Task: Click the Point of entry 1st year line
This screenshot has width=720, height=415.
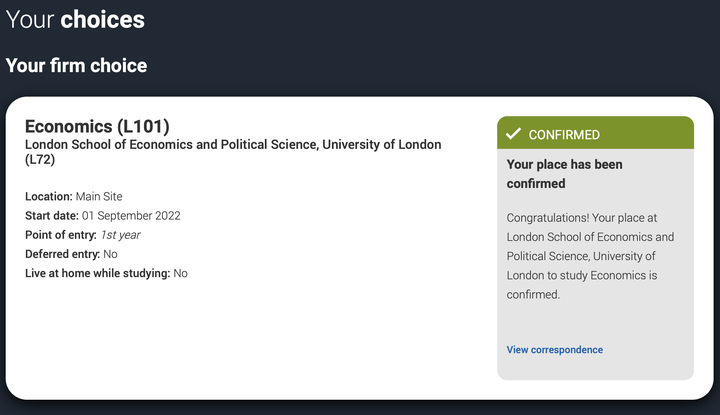Action: pos(83,235)
